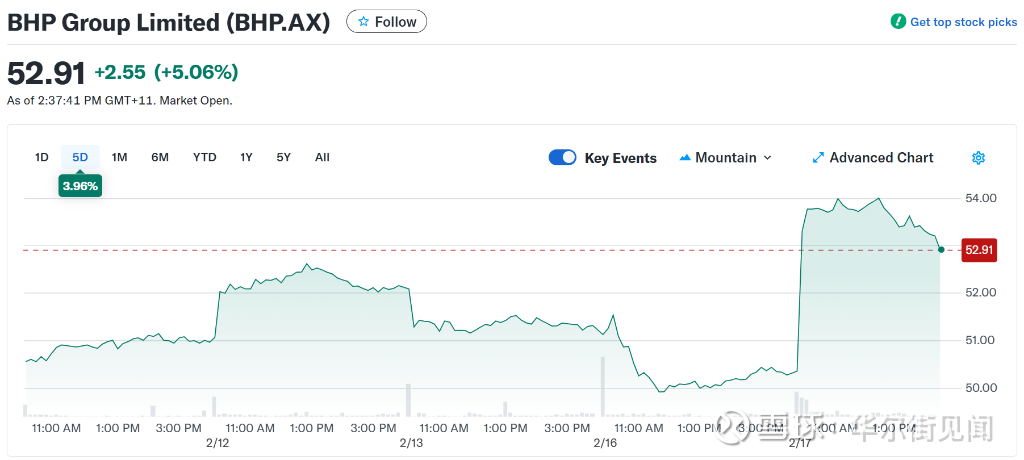
Task: Open Get top stock picks link
Action: (962, 22)
